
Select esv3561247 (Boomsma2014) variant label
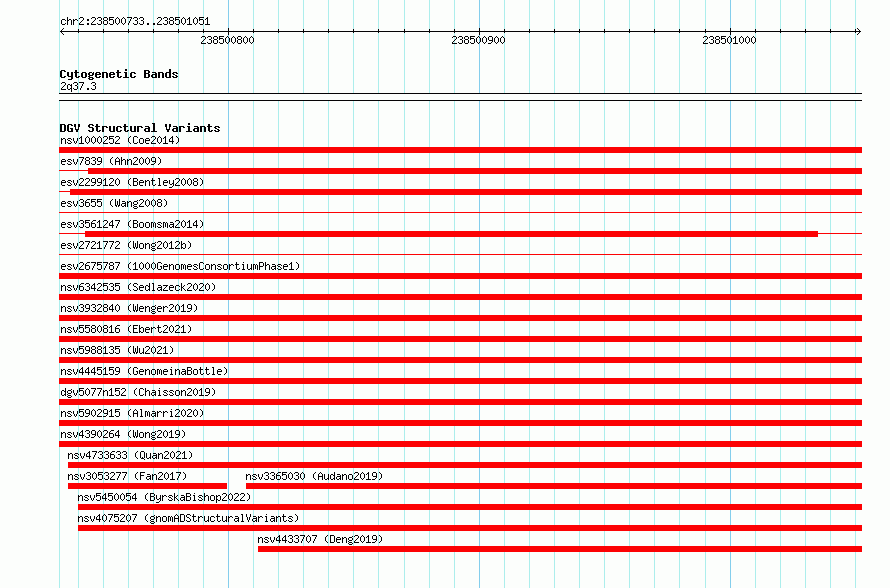(x=132, y=224)
